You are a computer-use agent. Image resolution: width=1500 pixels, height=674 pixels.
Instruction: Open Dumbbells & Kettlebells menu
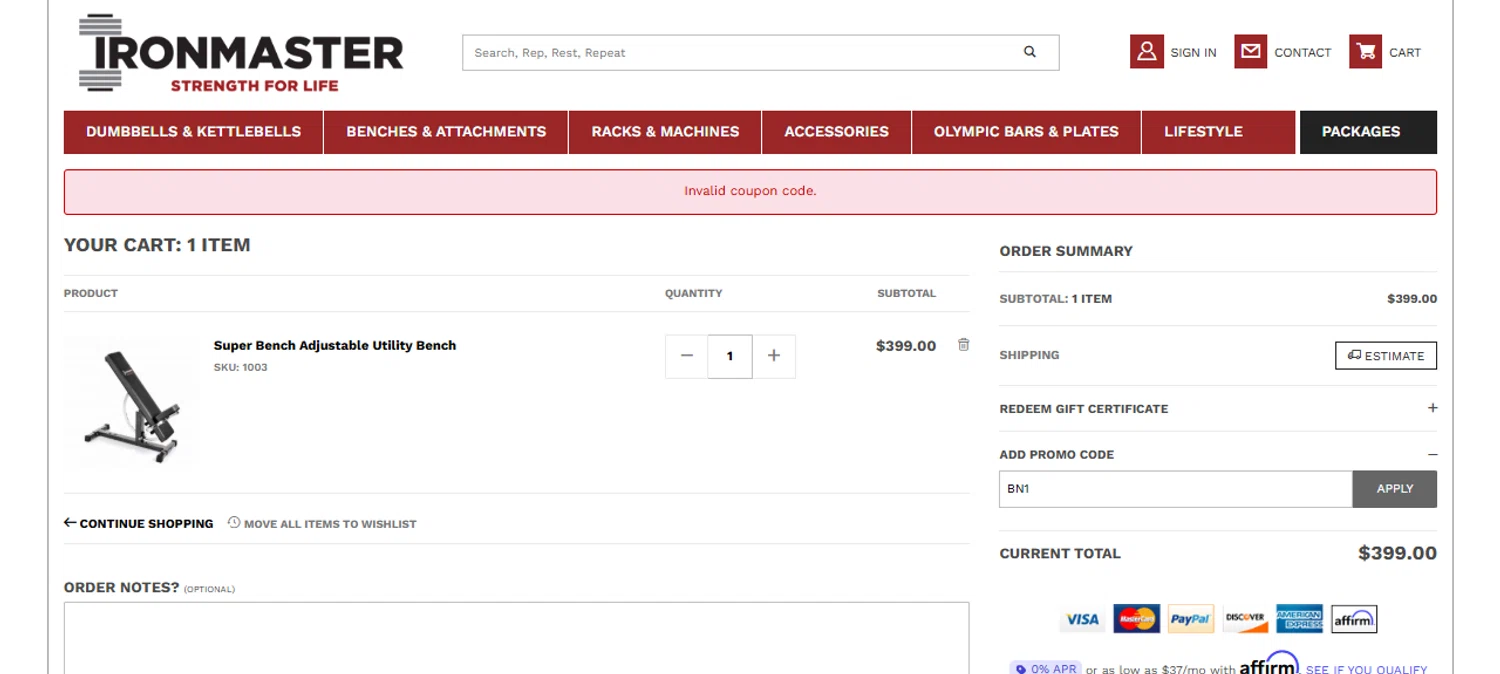(194, 132)
